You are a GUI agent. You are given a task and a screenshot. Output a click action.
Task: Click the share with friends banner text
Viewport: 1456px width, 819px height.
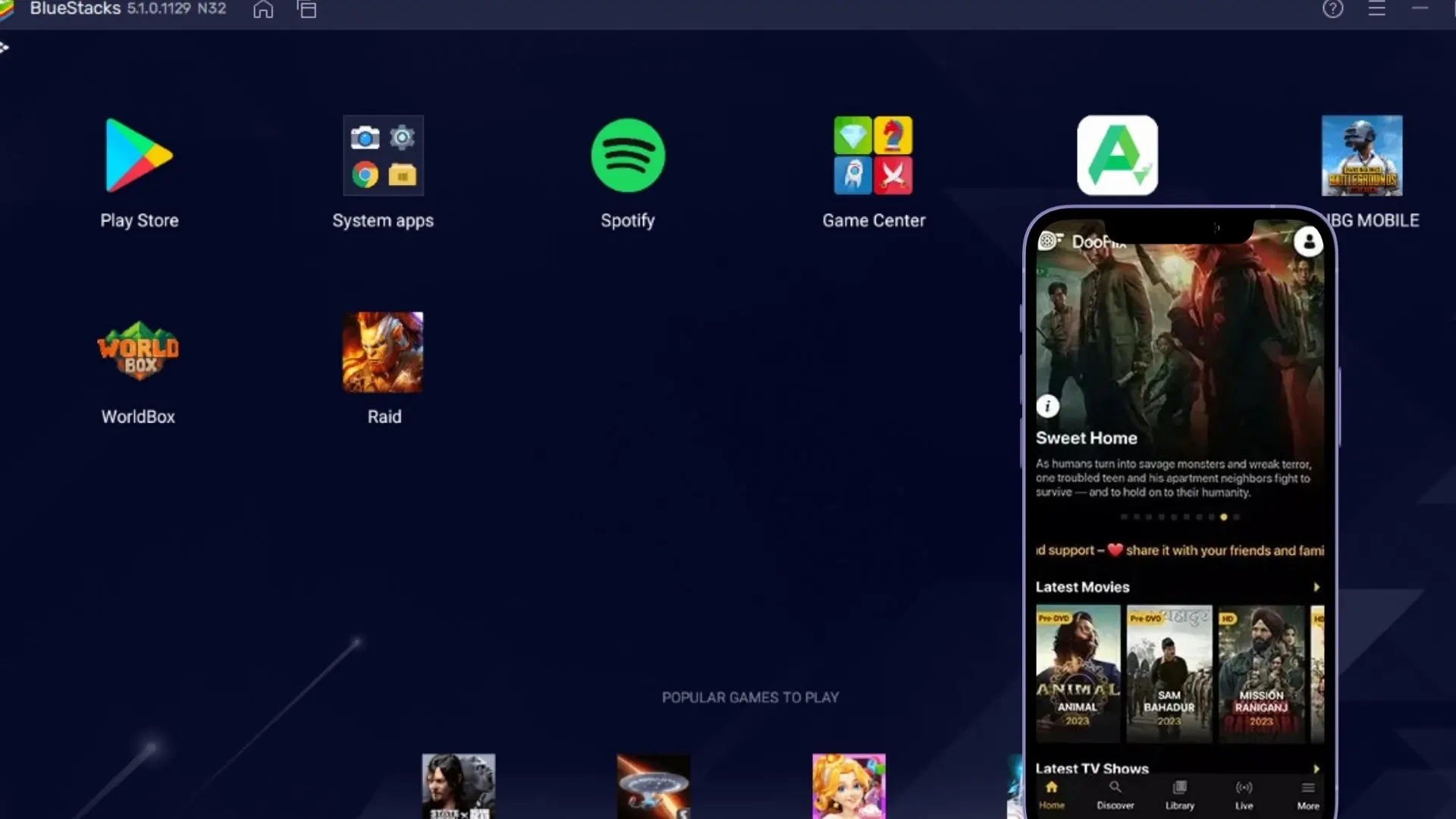tap(1180, 551)
